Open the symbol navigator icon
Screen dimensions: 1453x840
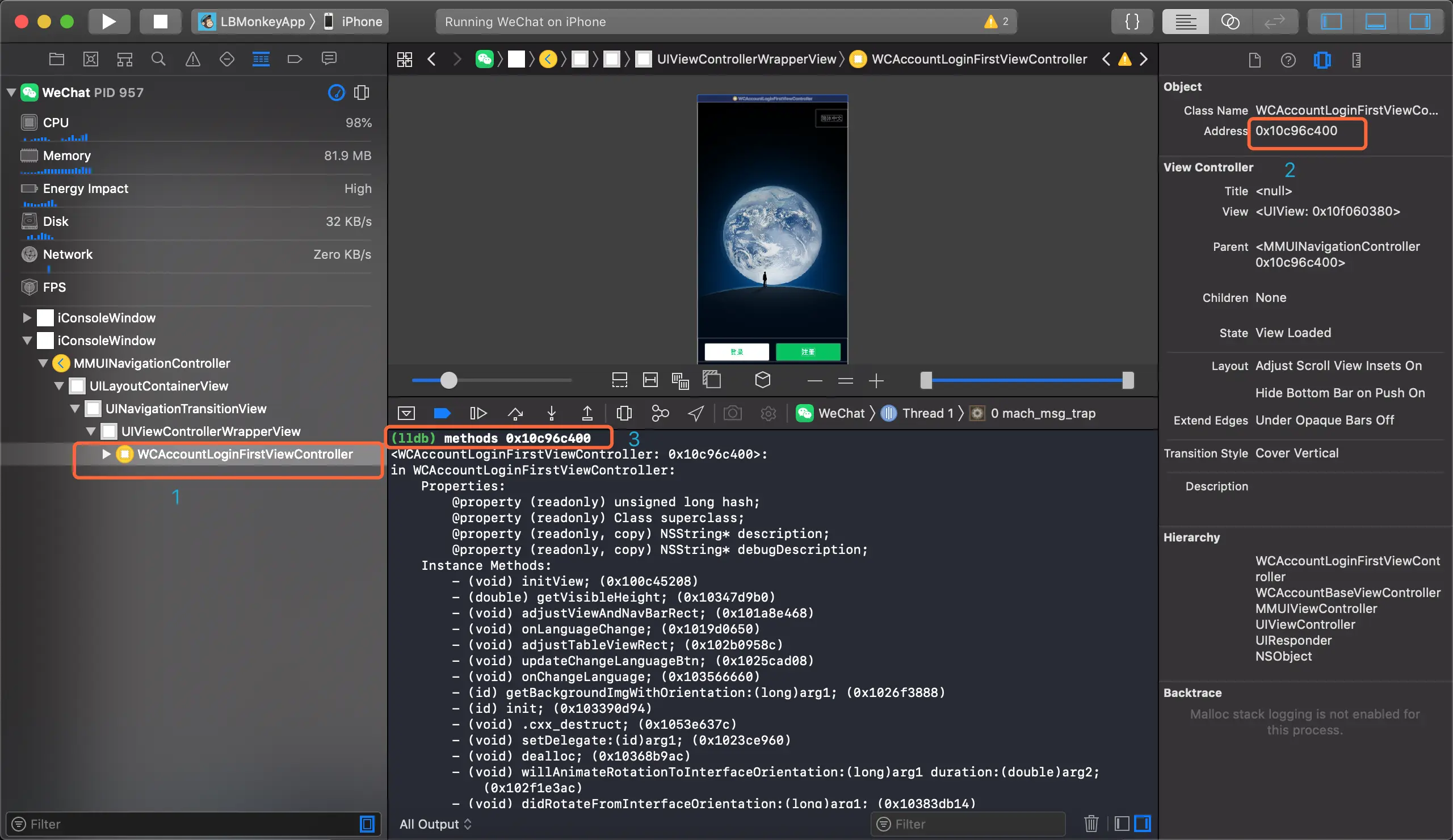pos(124,59)
